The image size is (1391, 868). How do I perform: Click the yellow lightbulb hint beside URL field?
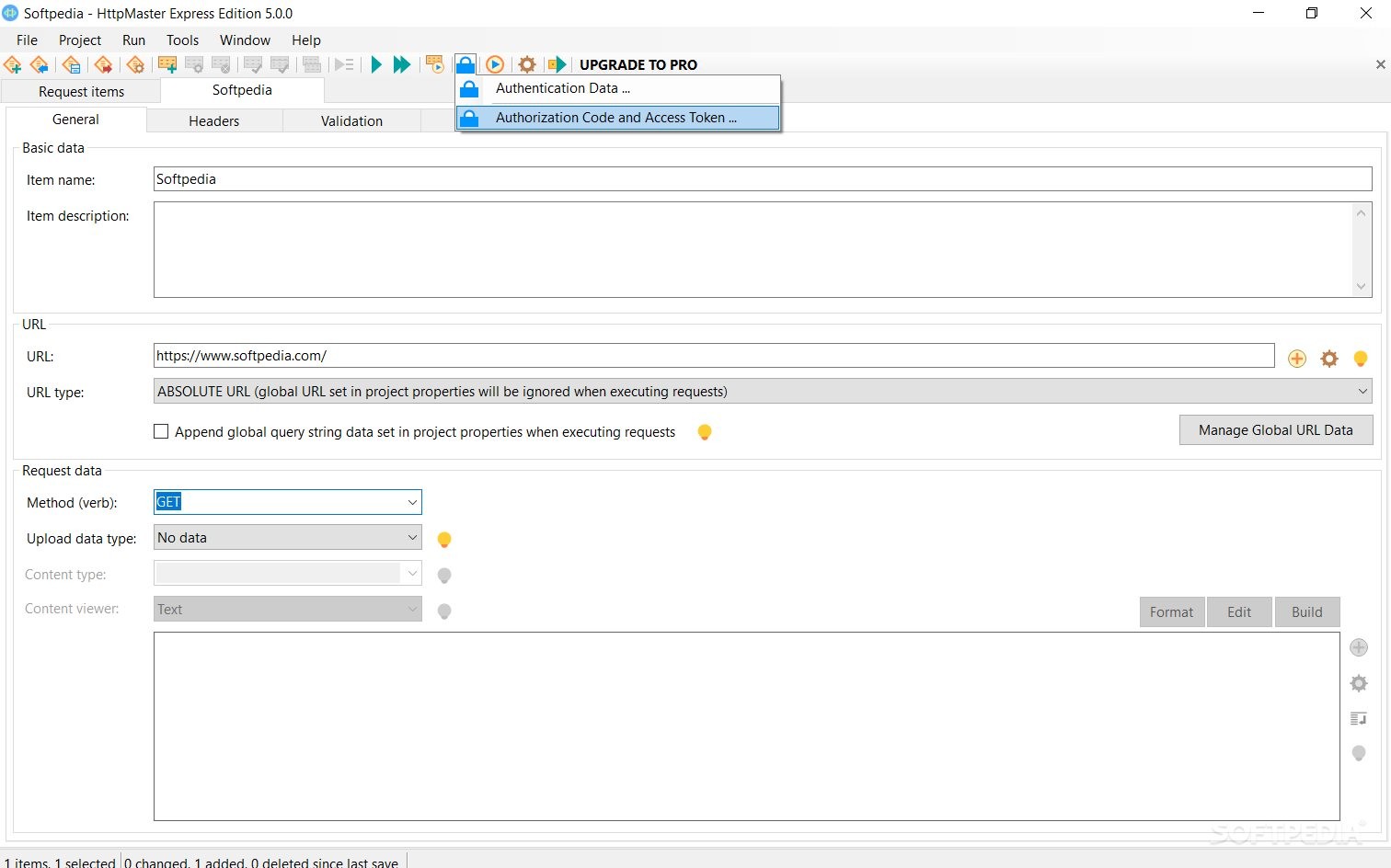pyautogui.click(x=1361, y=359)
